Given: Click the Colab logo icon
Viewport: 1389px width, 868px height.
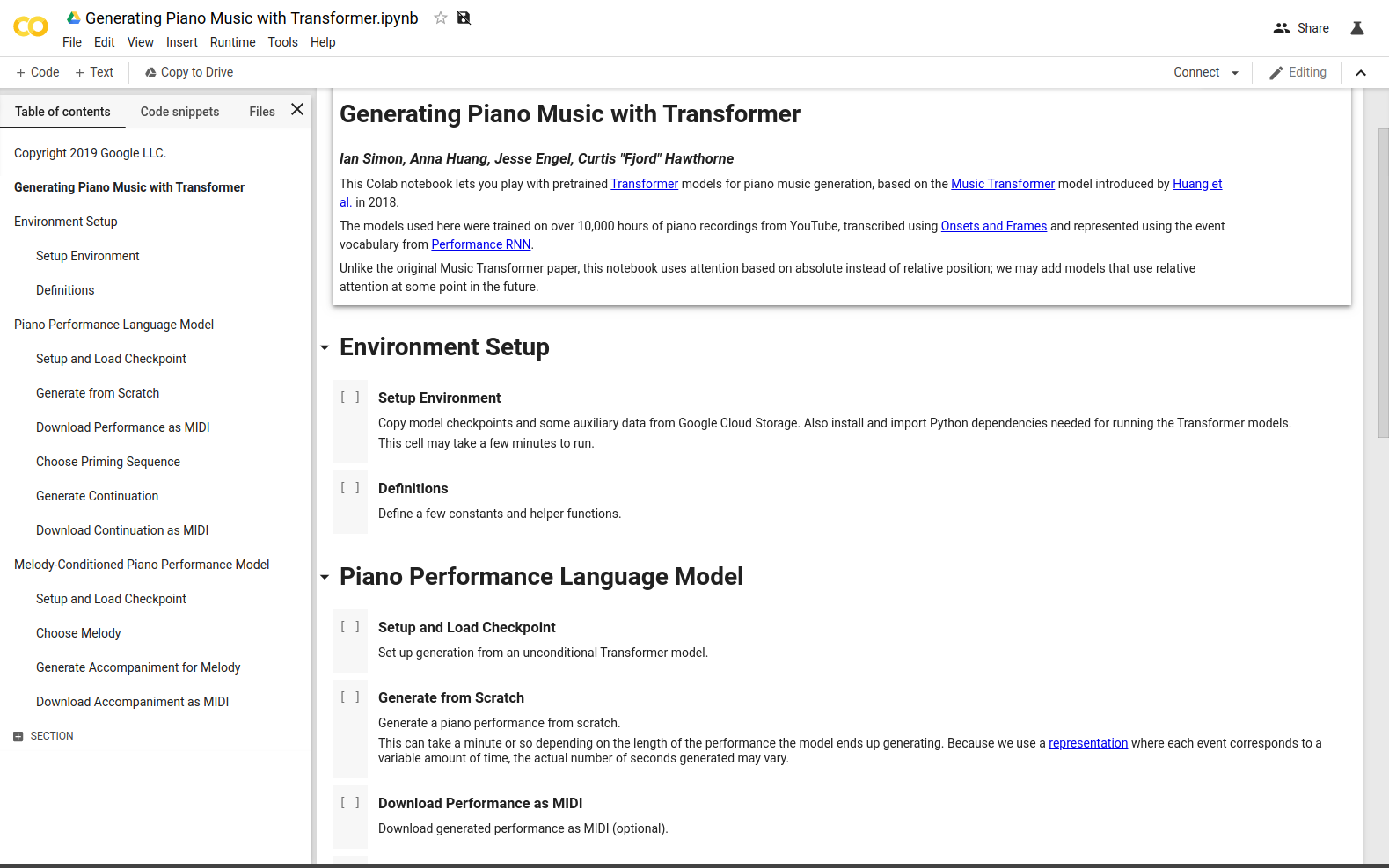Looking at the screenshot, I should tap(31, 27).
